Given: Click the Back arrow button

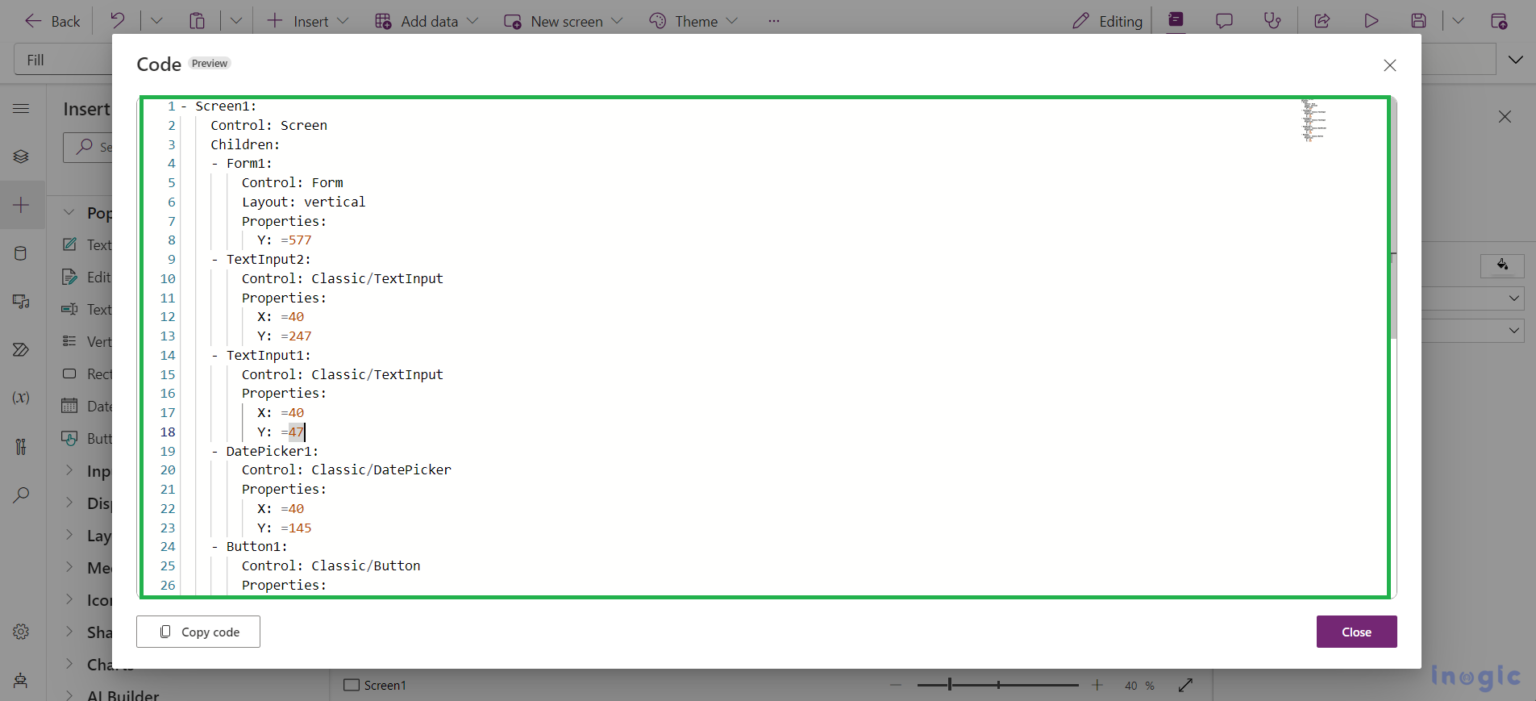Looking at the screenshot, I should coord(52,21).
